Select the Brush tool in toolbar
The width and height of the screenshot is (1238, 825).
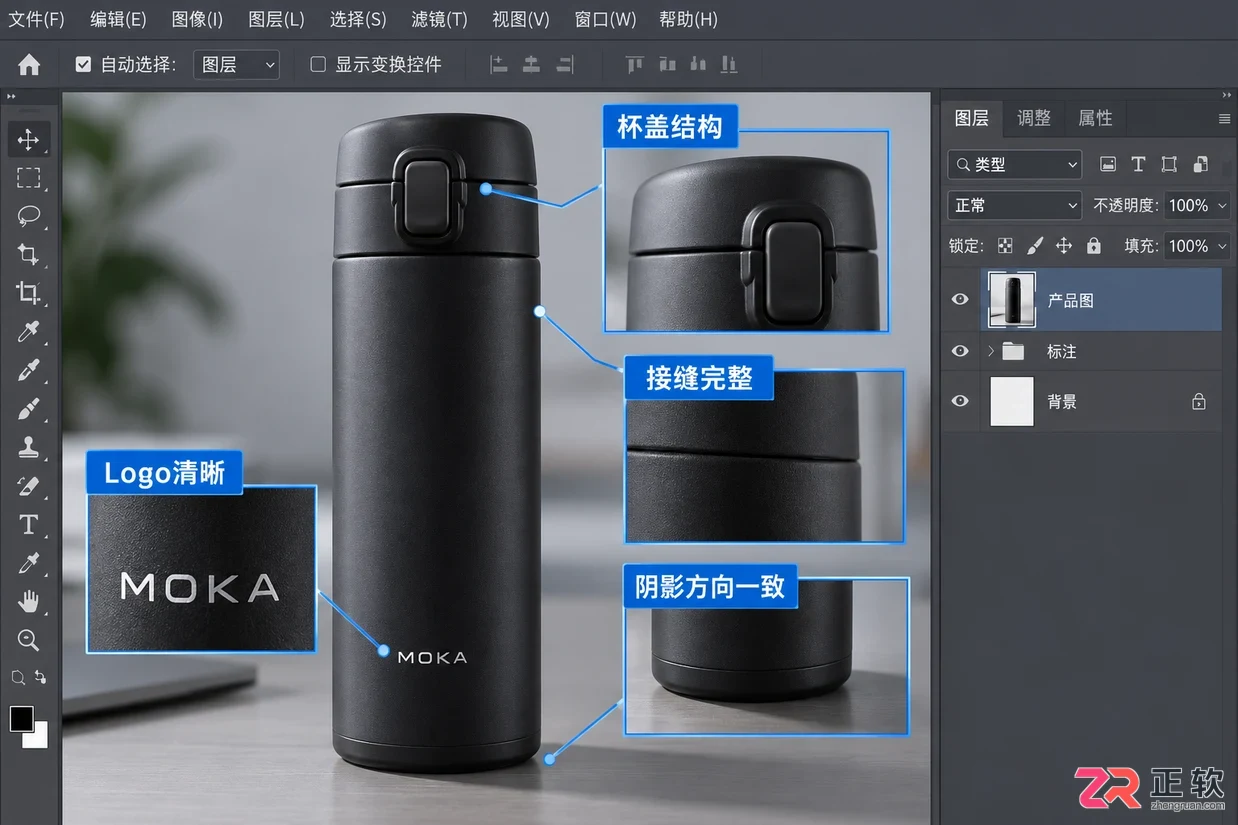click(28, 408)
